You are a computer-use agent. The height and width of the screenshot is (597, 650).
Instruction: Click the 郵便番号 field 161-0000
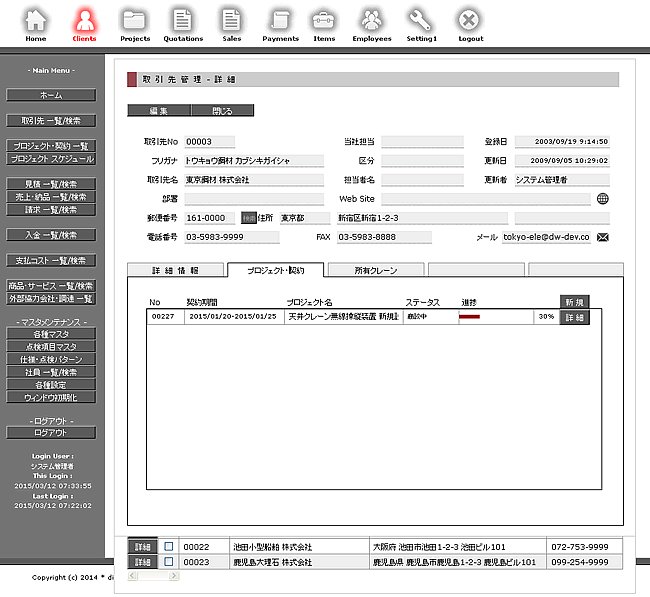coord(209,218)
